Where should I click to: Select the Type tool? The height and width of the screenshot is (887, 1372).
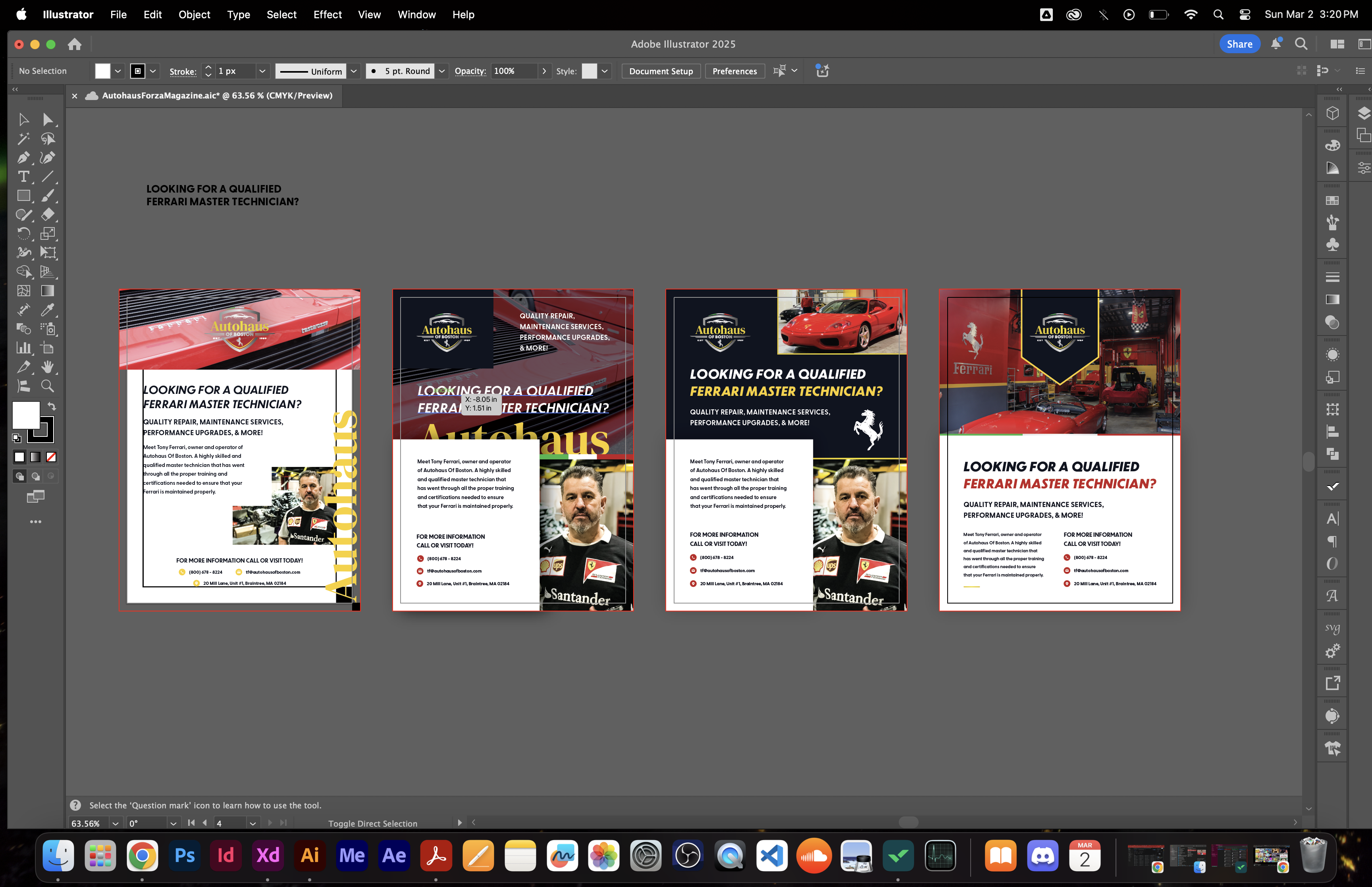(23, 177)
